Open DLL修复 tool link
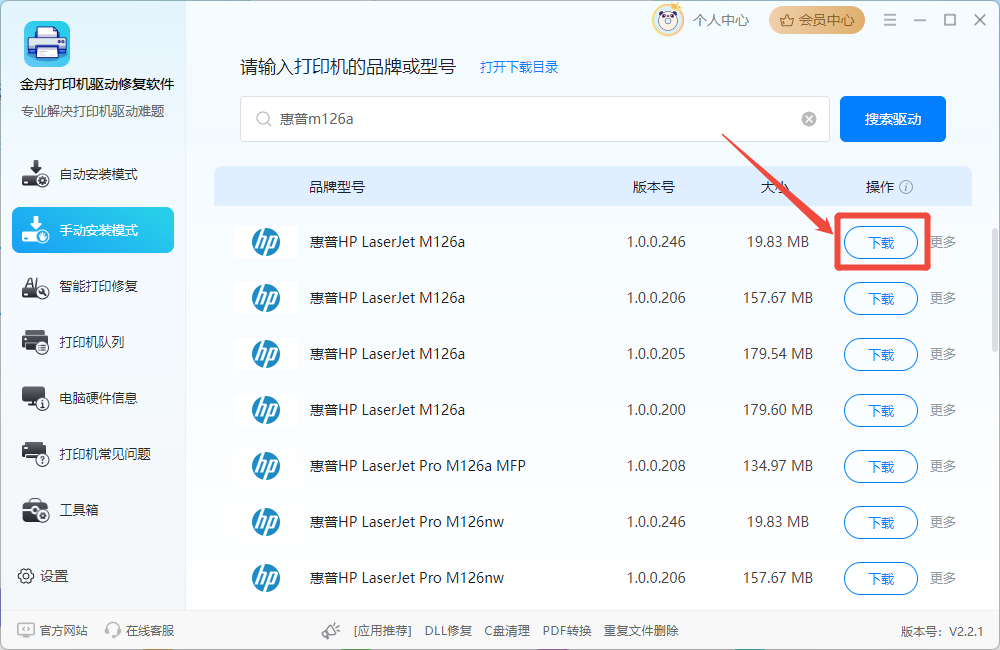This screenshot has height=650, width=1000. click(x=448, y=631)
